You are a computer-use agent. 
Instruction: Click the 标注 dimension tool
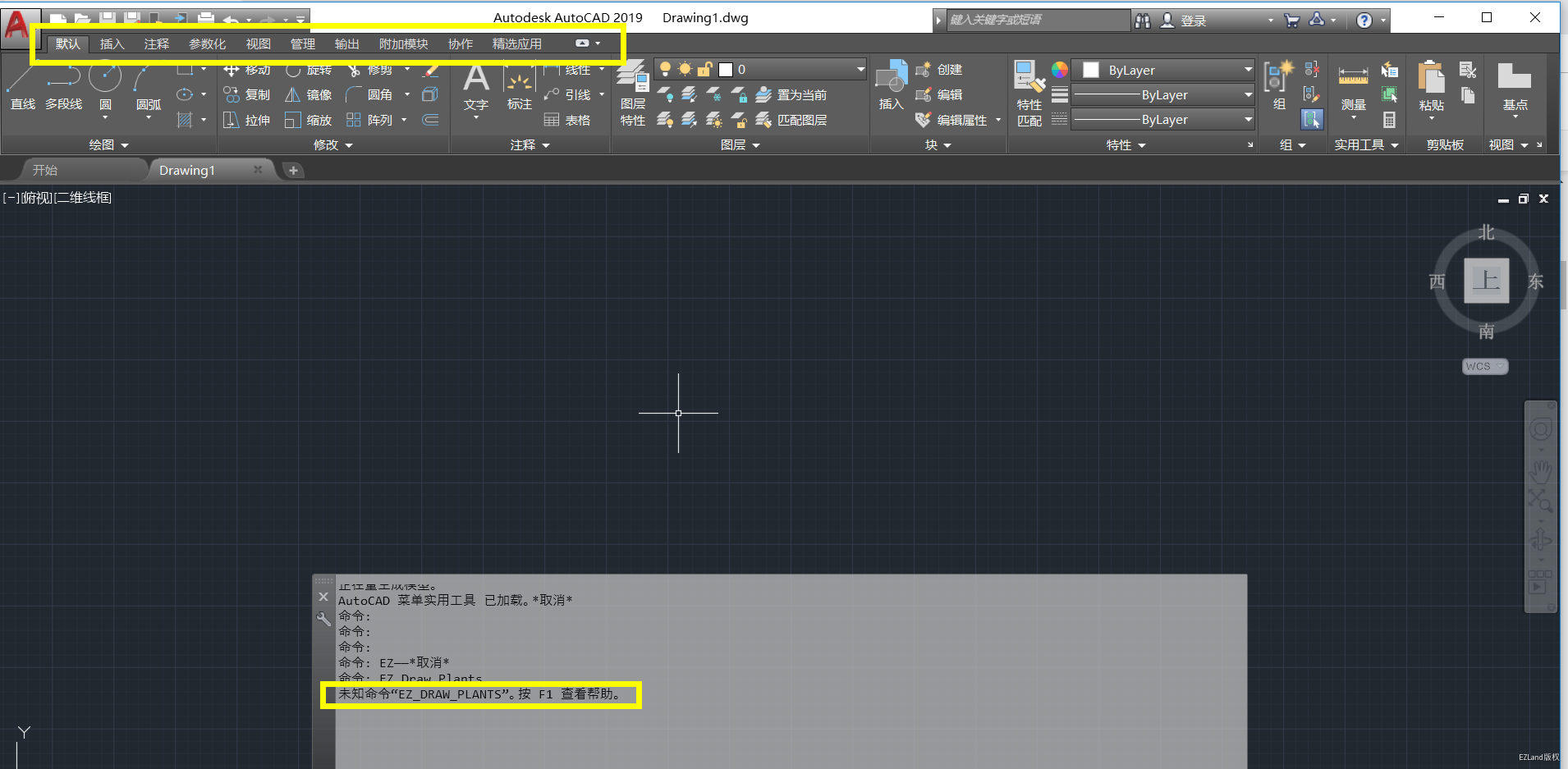[520, 89]
